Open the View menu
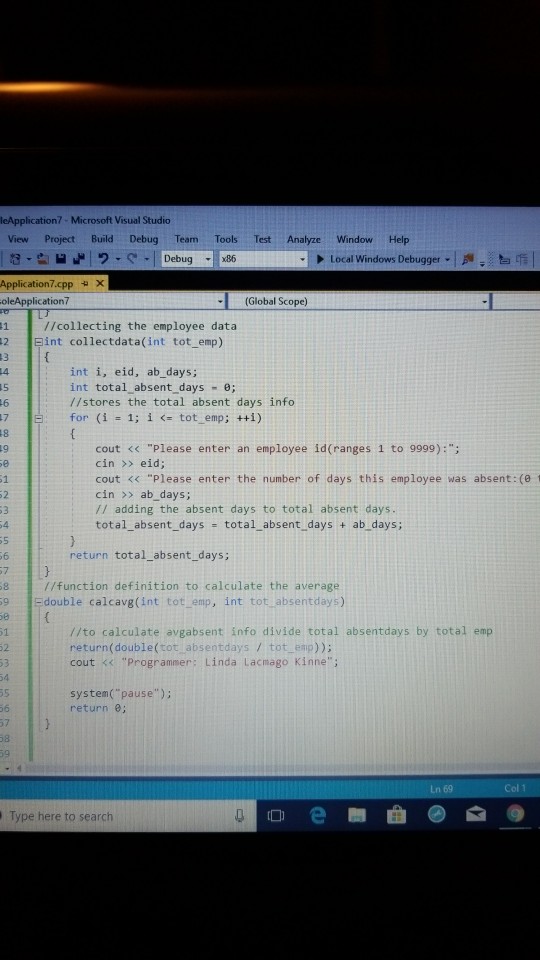This screenshot has height=960, width=540. (18, 239)
